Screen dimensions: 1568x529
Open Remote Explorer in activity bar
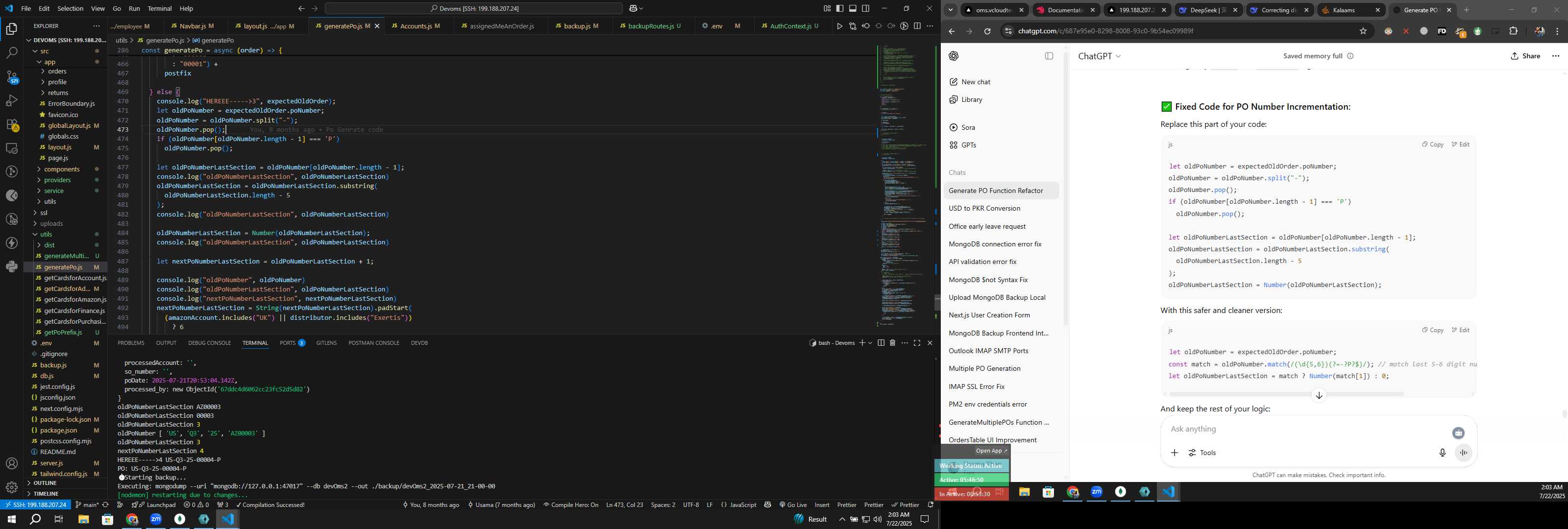coord(12,148)
